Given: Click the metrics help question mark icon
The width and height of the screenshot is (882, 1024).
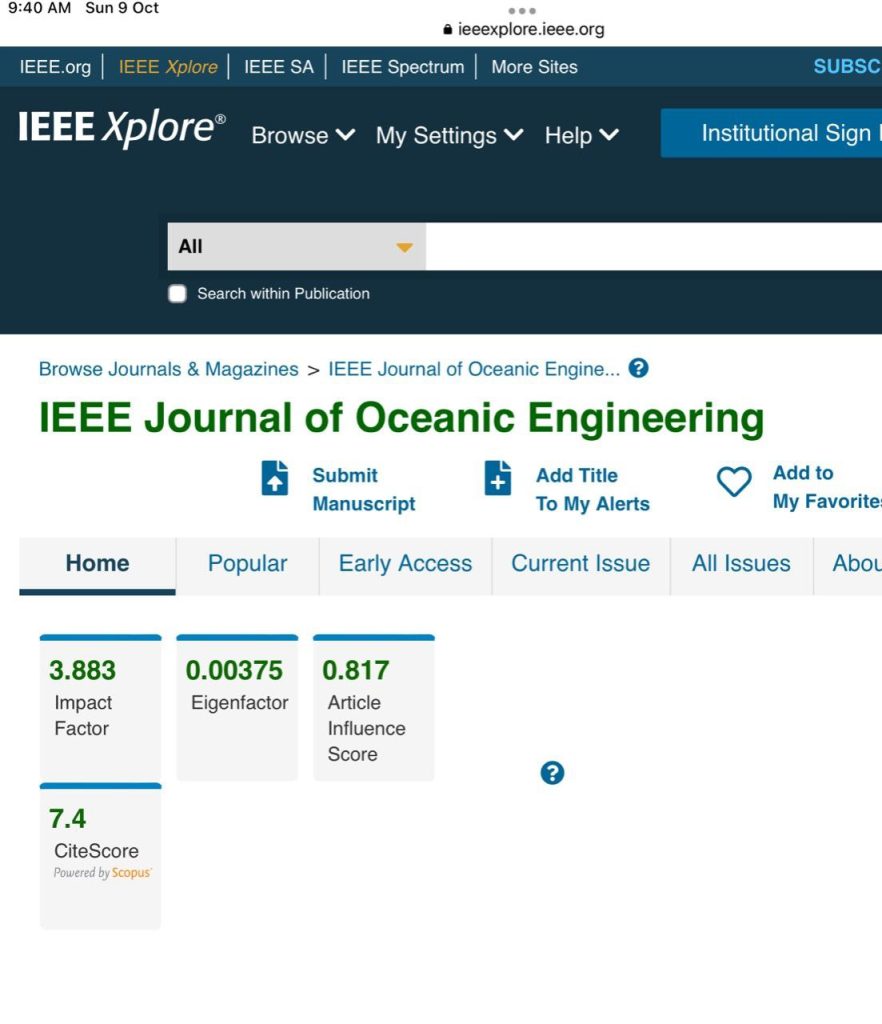Looking at the screenshot, I should 552,773.
